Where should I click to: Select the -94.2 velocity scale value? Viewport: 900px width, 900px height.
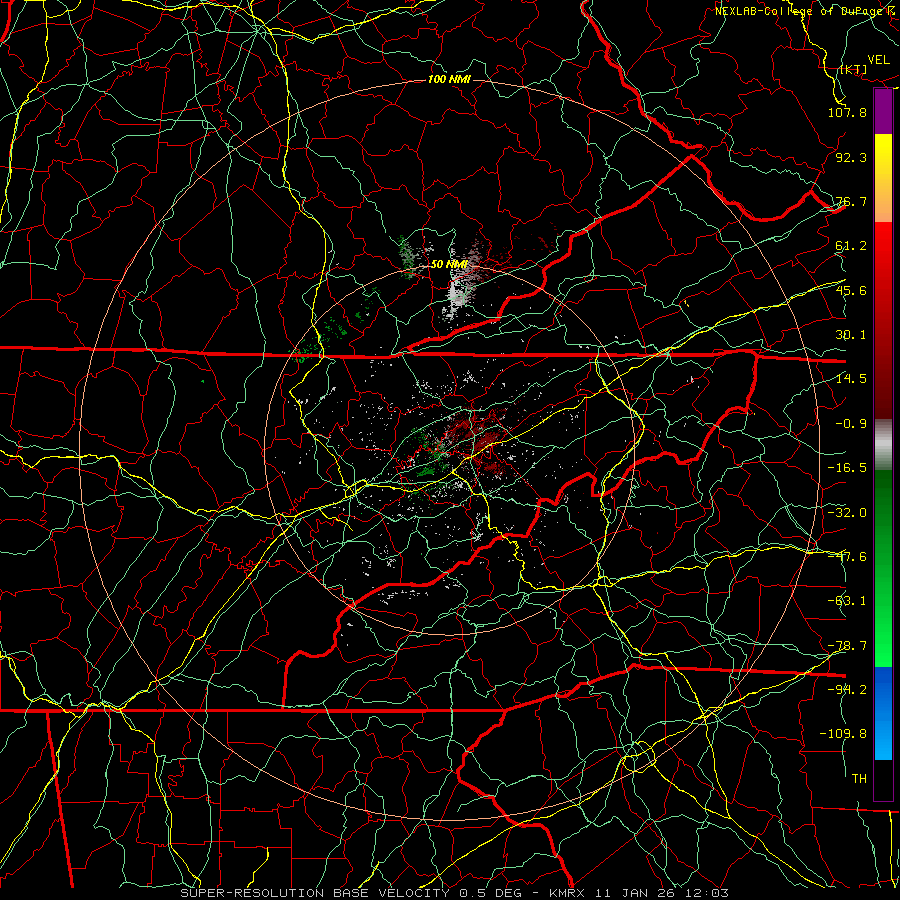click(847, 690)
